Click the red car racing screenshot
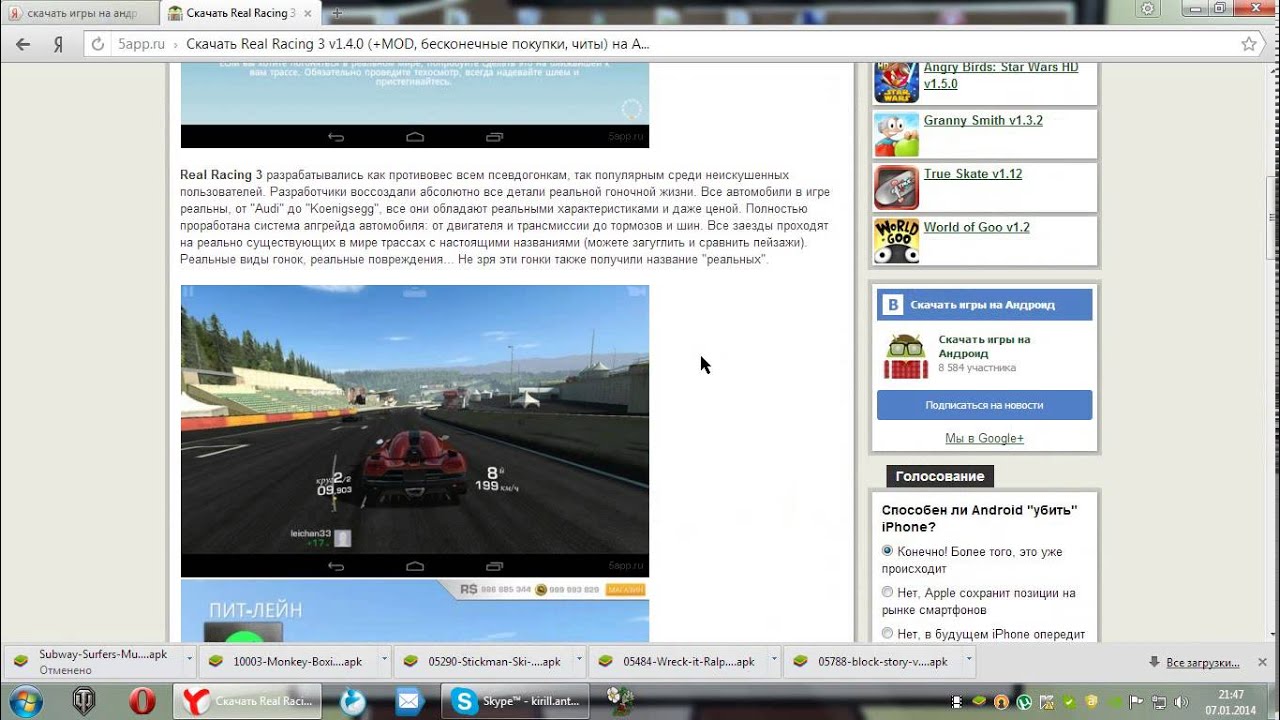This screenshot has width=1280, height=720. (415, 430)
